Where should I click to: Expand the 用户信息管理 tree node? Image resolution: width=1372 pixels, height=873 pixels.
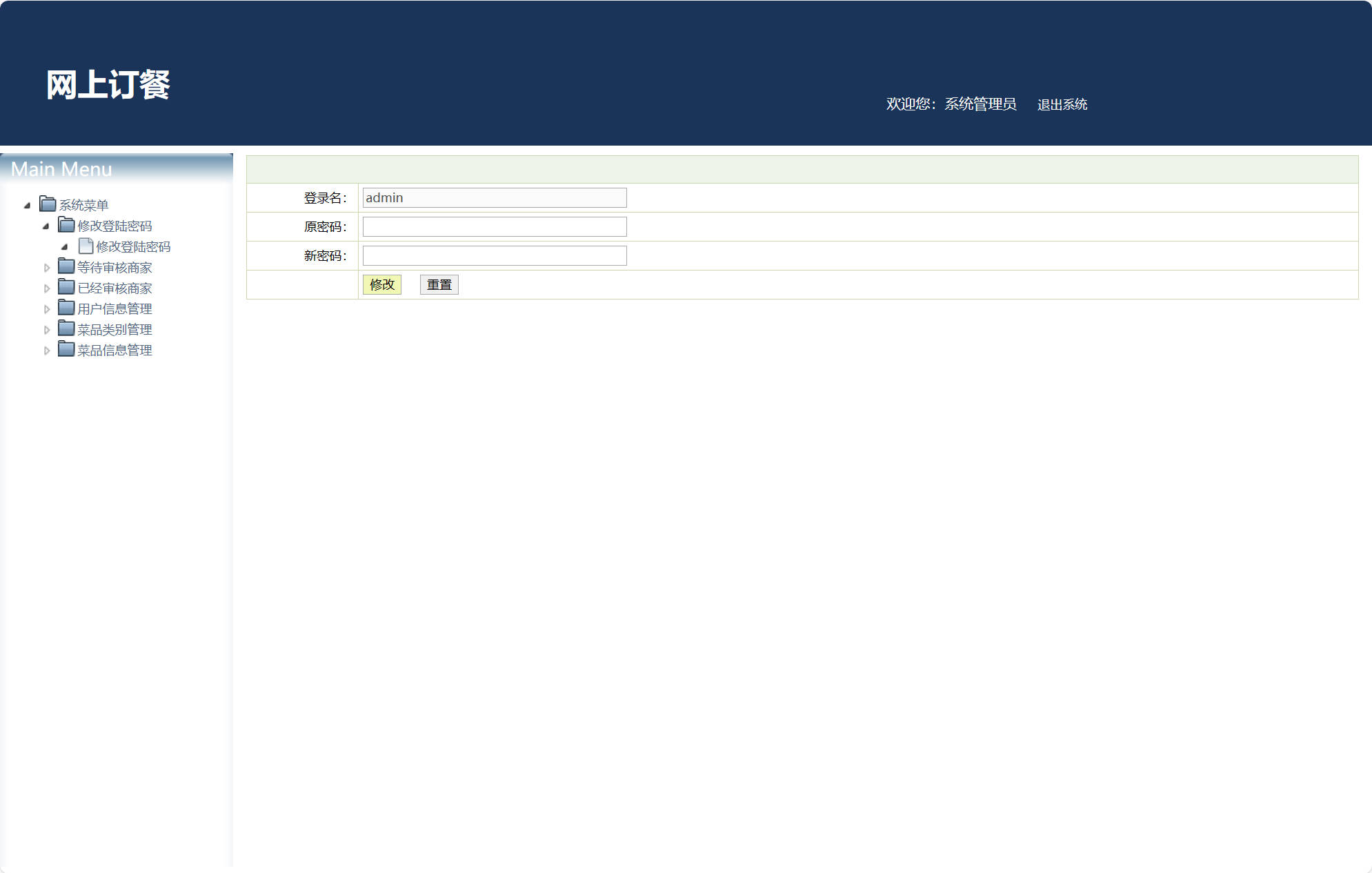47,308
